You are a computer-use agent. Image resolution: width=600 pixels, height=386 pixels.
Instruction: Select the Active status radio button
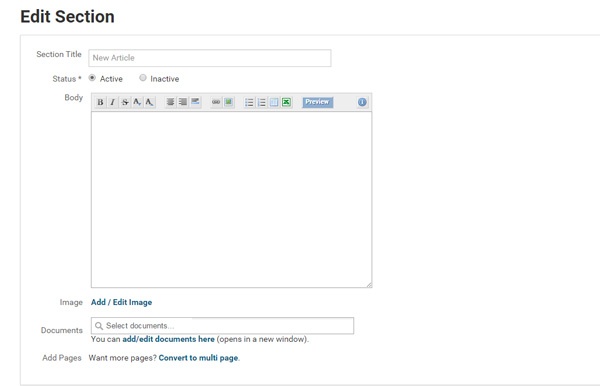click(x=92, y=78)
